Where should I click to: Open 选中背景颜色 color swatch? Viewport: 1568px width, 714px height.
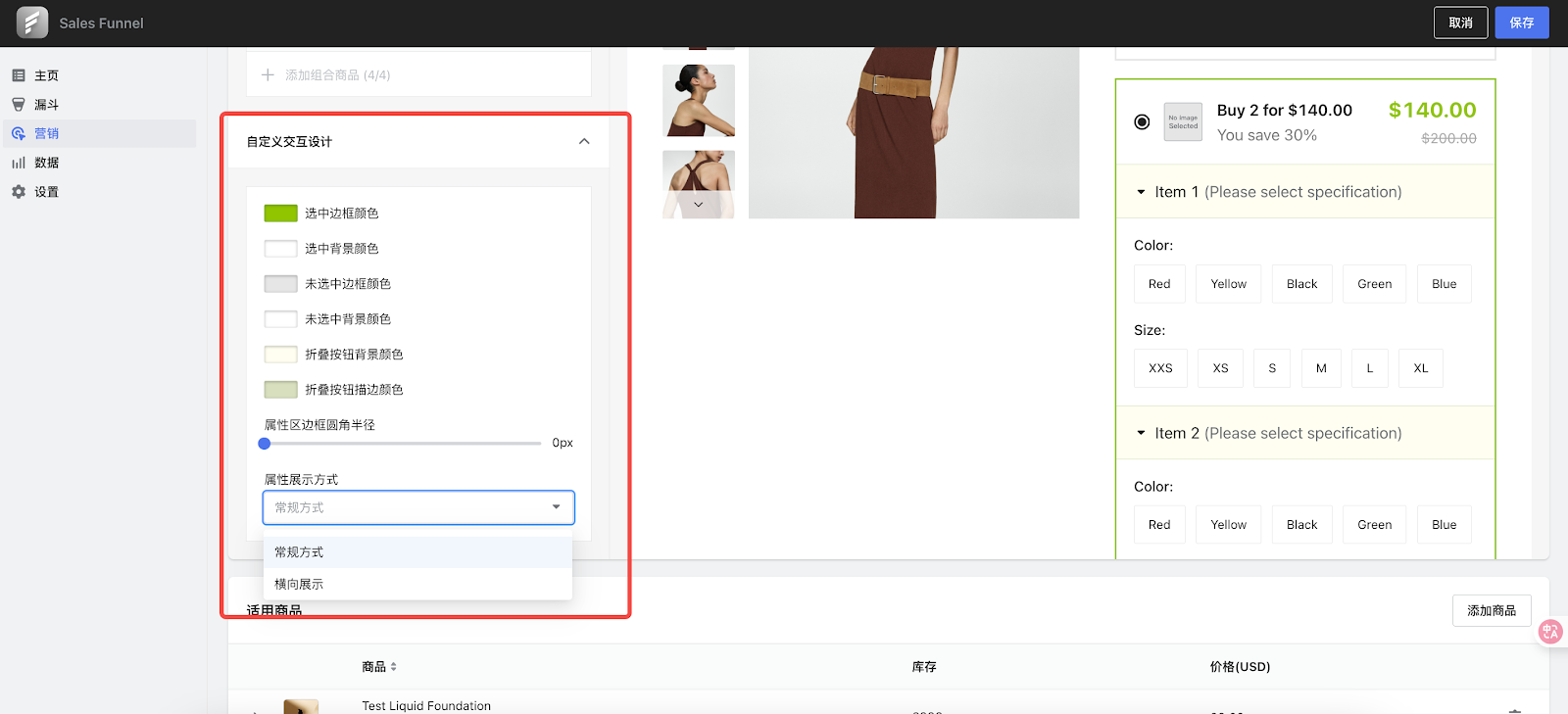pos(281,249)
